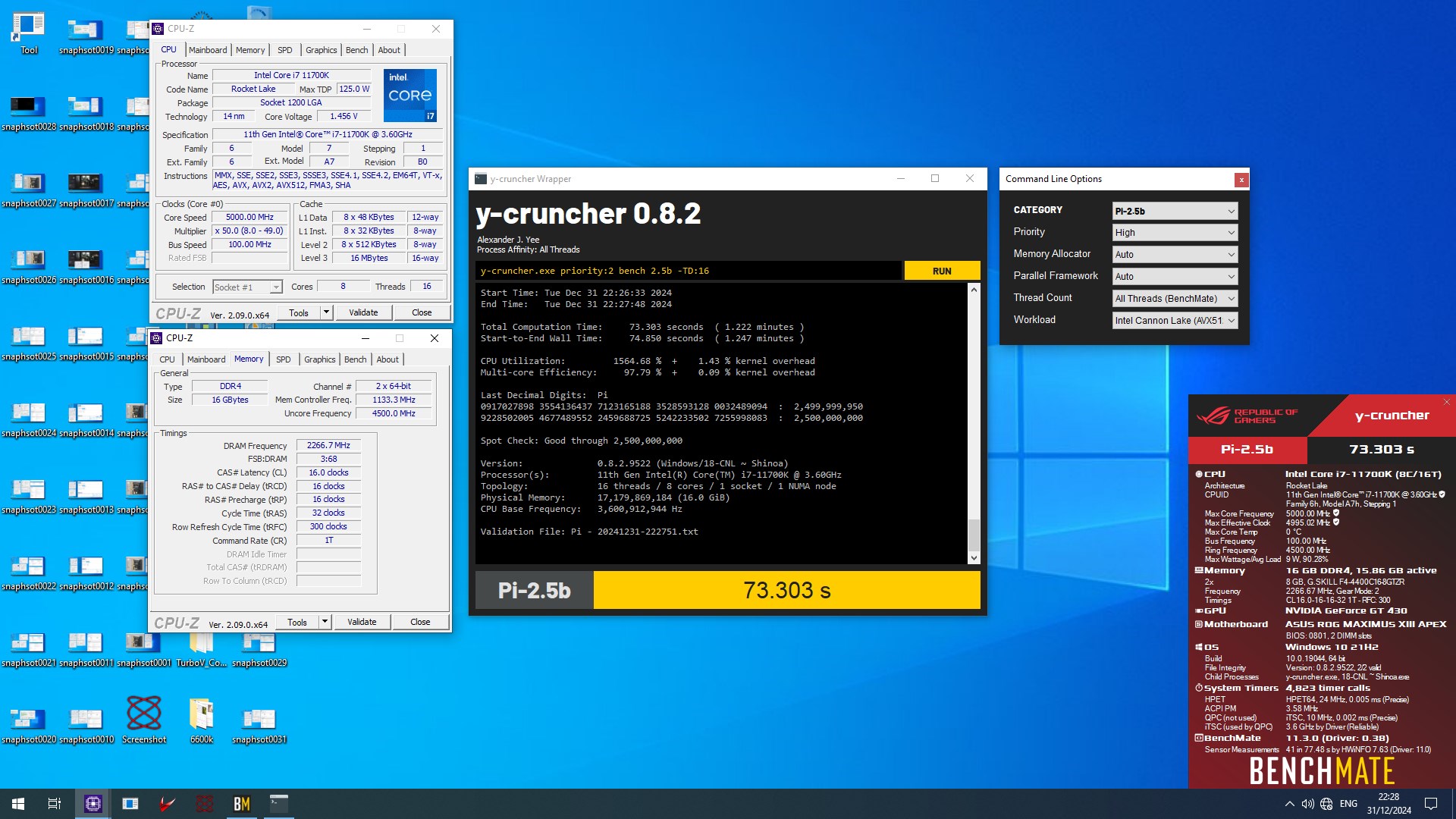Open the TurboV_Co... folder icon

pyautogui.click(x=201, y=649)
